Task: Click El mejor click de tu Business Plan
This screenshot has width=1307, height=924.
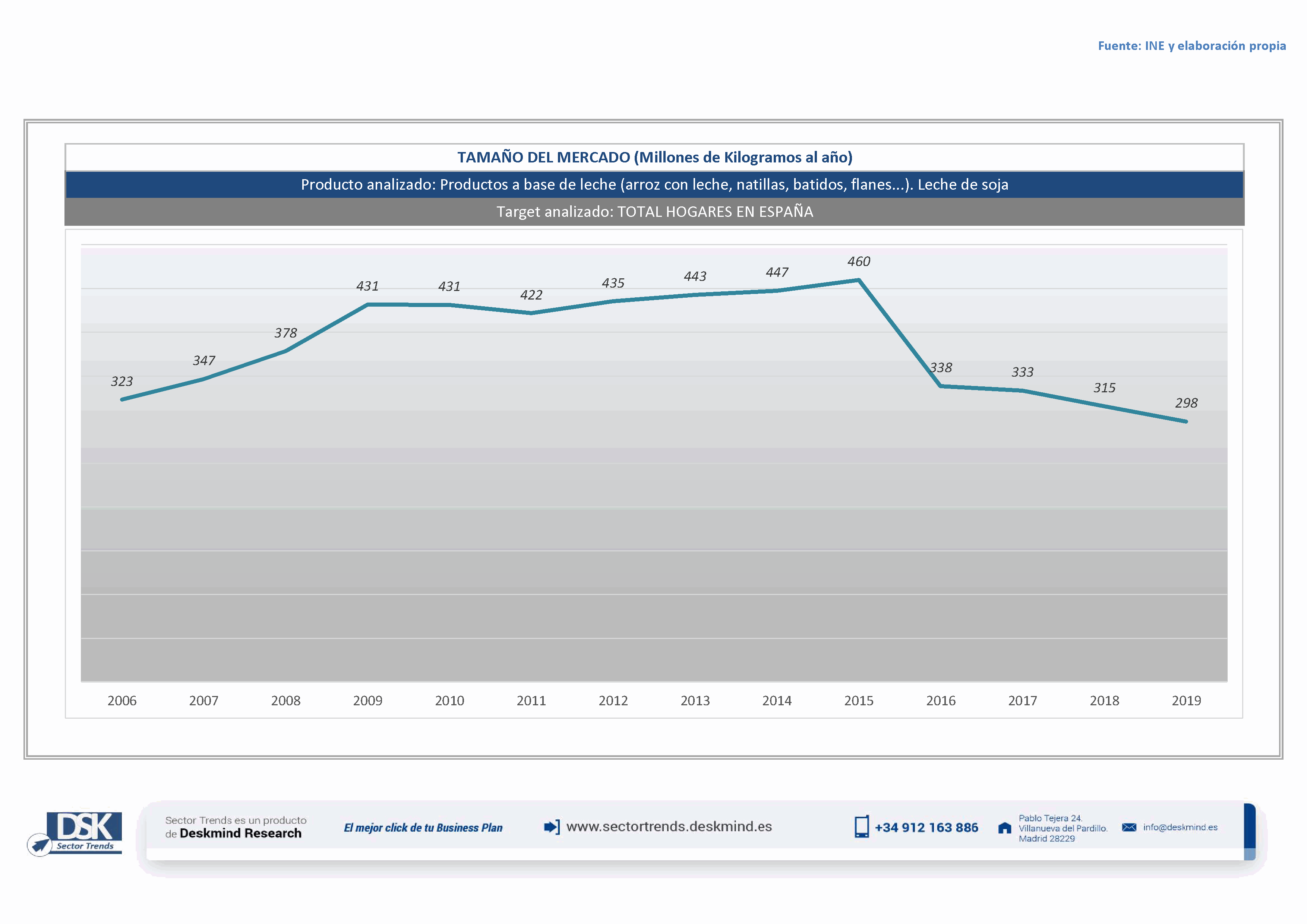Action: [423, 828]
